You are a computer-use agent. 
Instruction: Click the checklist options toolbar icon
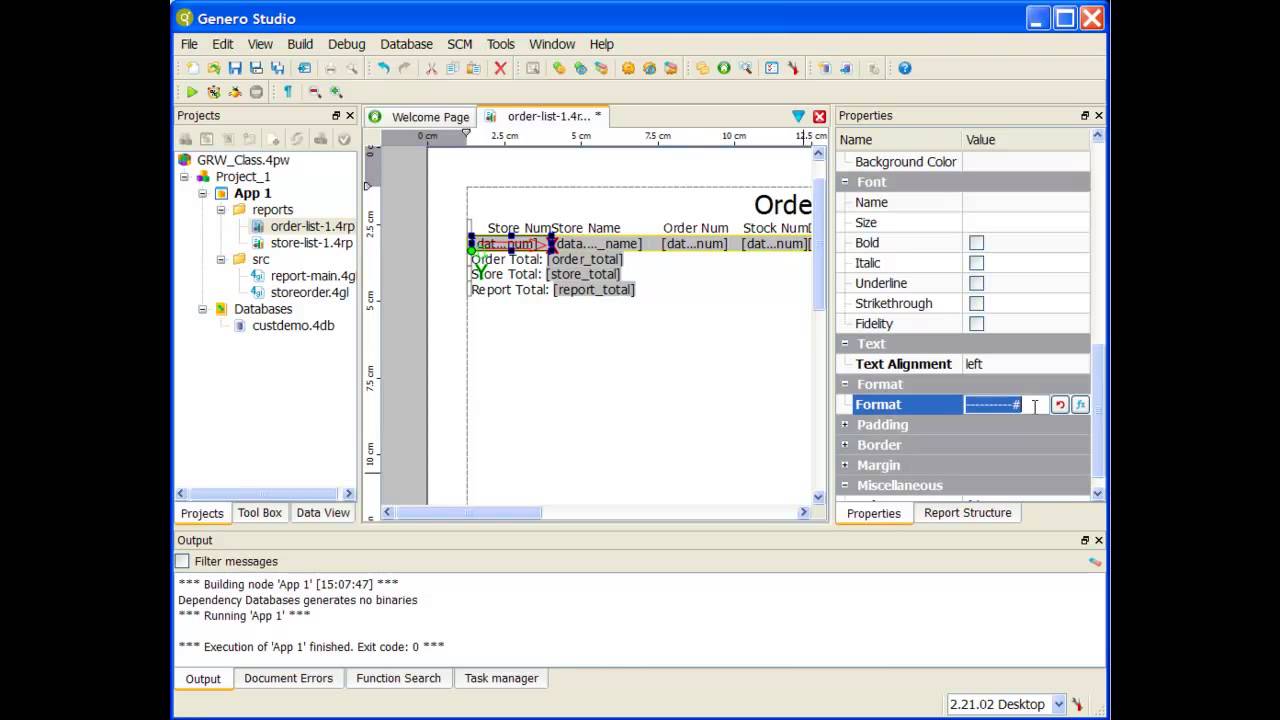tap(772, 68)
